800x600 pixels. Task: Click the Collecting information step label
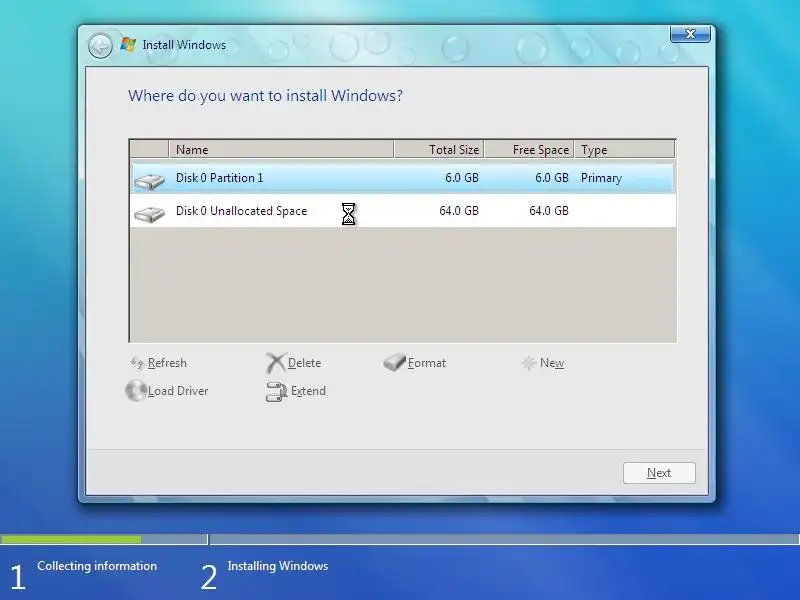click(x=97, y=566)
